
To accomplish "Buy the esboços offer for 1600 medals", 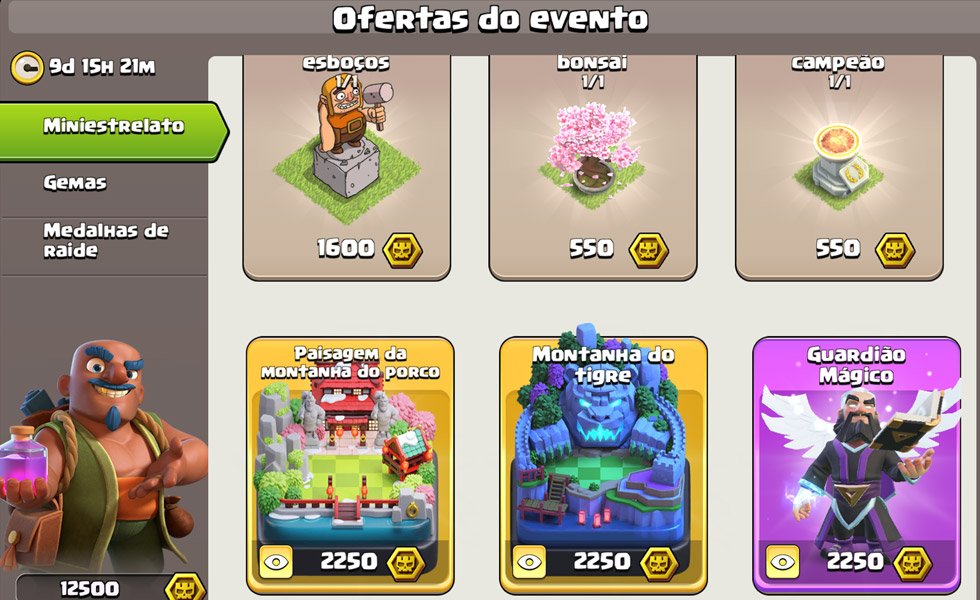I will click(x=347, y=168).
